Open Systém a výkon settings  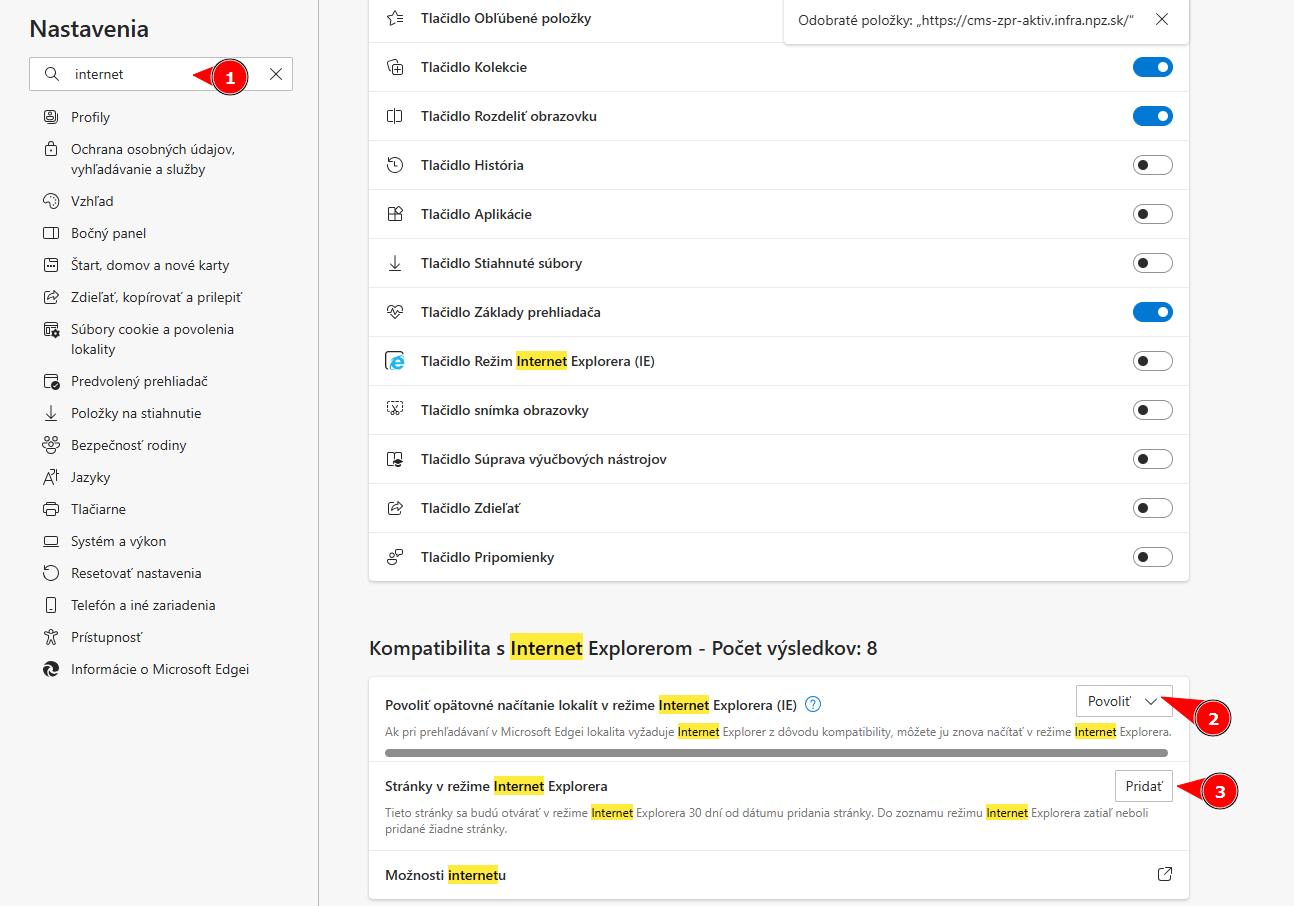(x=118, y=541)
